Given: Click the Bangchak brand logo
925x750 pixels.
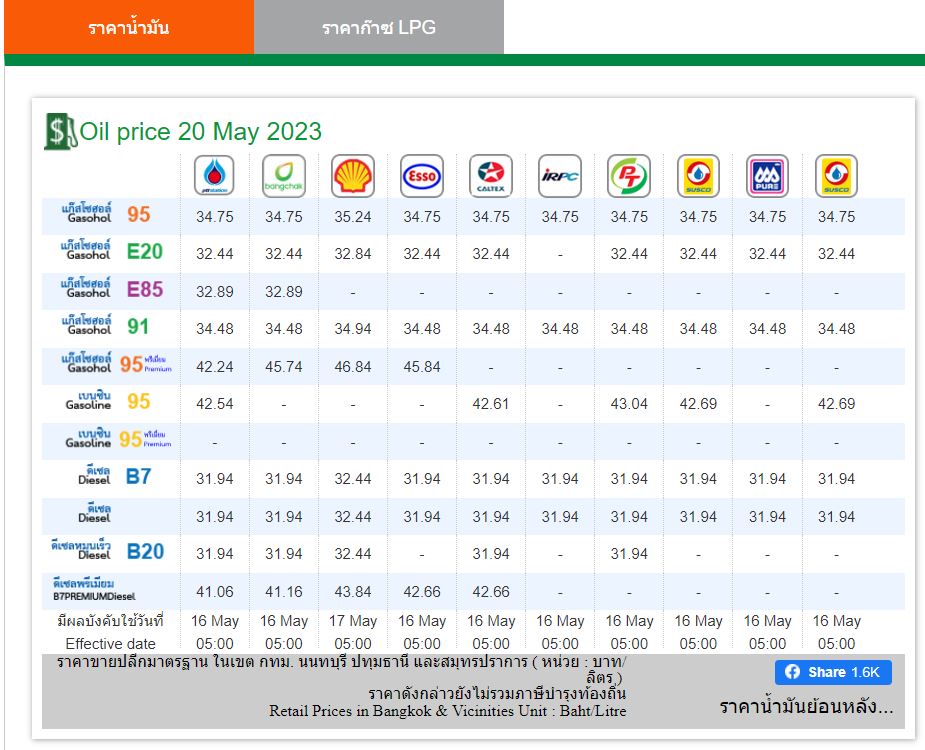Looking at the screenshot, I should [284, 175].
